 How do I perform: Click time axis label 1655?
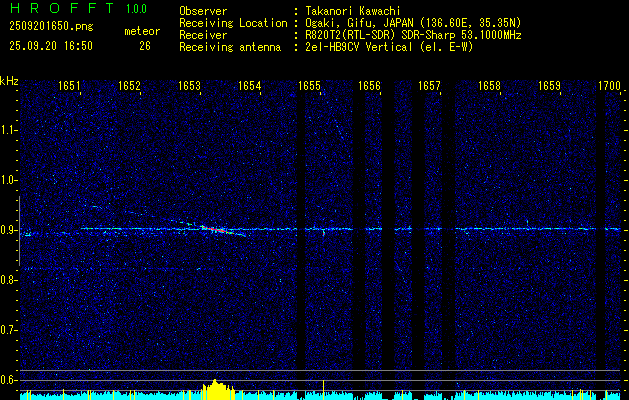point(309,86)
